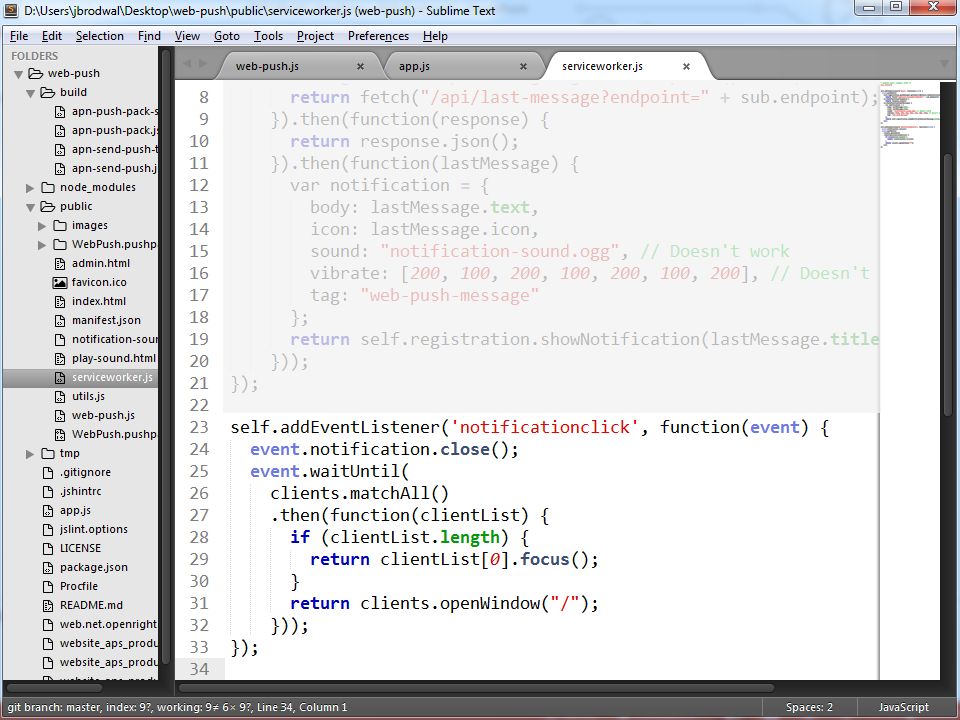Open app.js in the sidebar tree

coord(75,511)
